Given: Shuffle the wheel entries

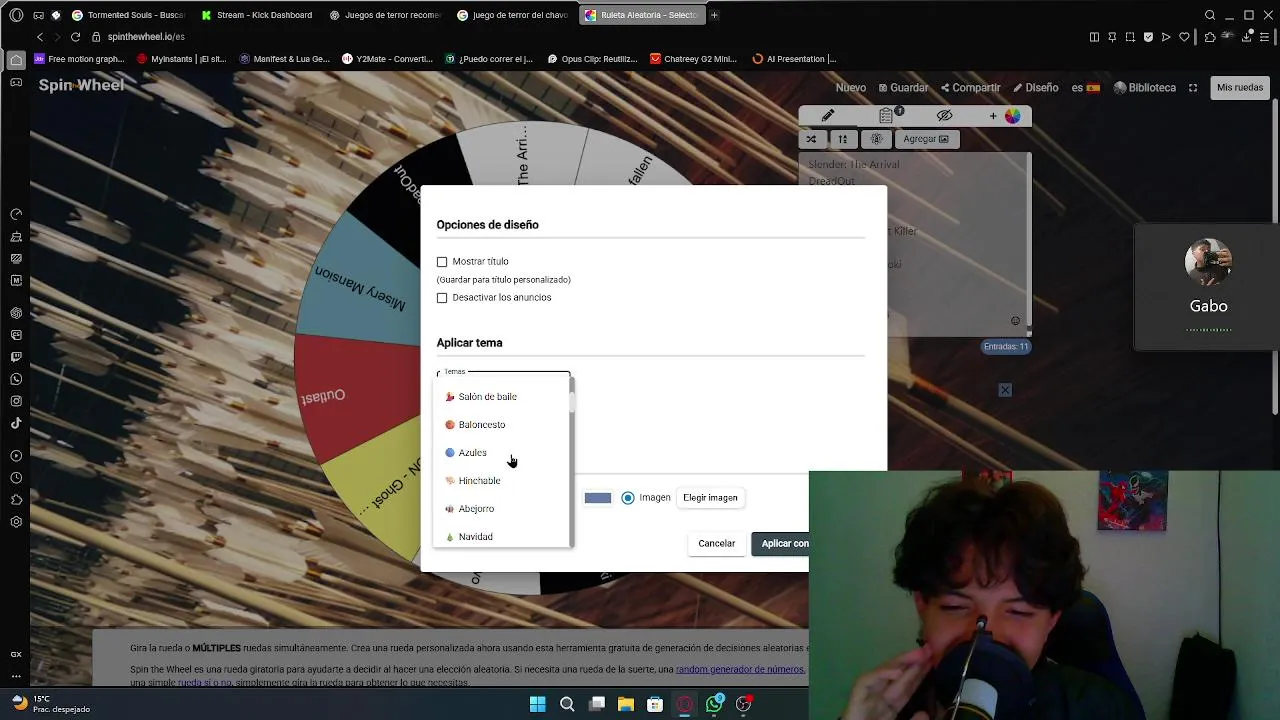Looking at the screenshot, I should click(x=811, y=139).
